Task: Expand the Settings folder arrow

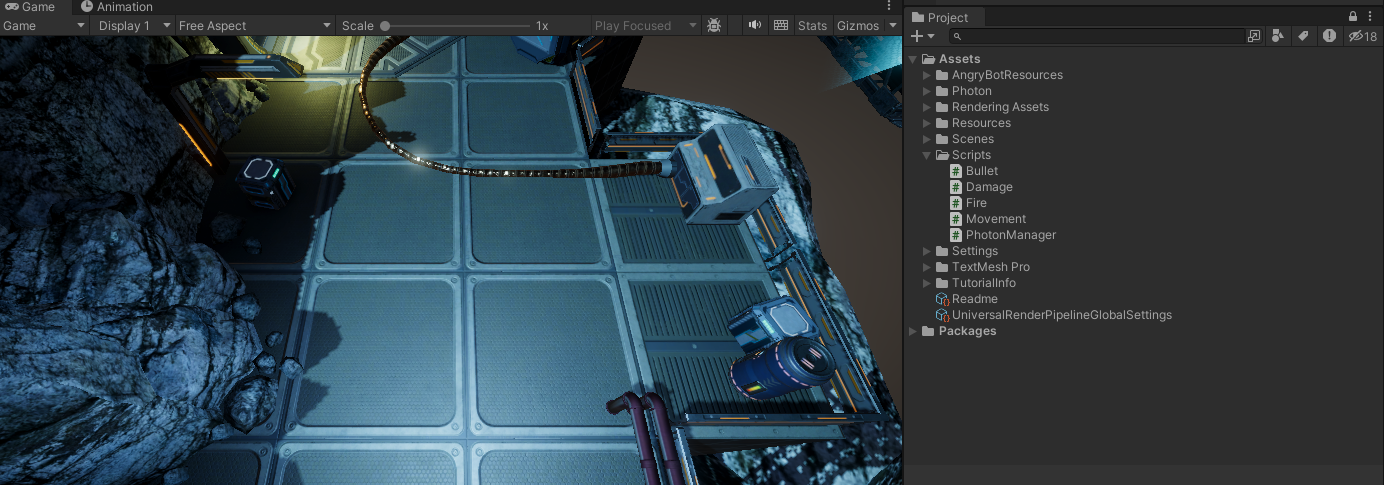Action: pyautogui.click(x=927, y=251)
